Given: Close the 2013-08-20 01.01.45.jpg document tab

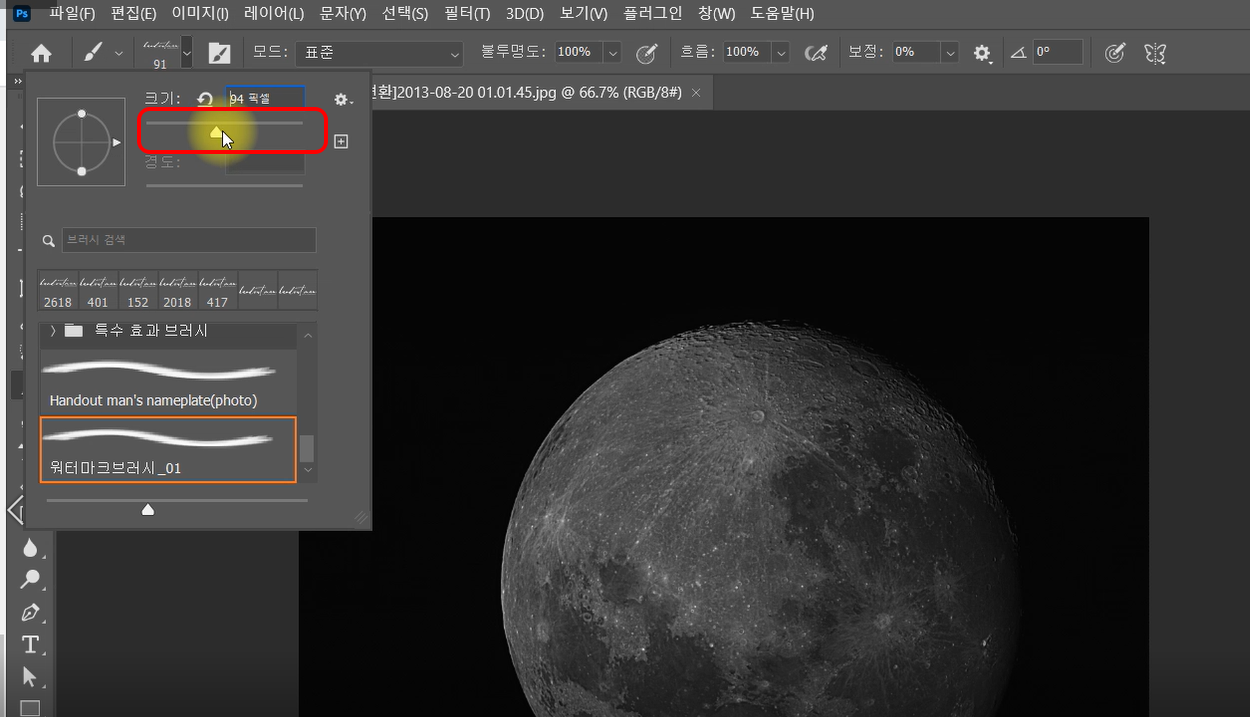Looking at the screenshot, I should (x=696, y=92).
